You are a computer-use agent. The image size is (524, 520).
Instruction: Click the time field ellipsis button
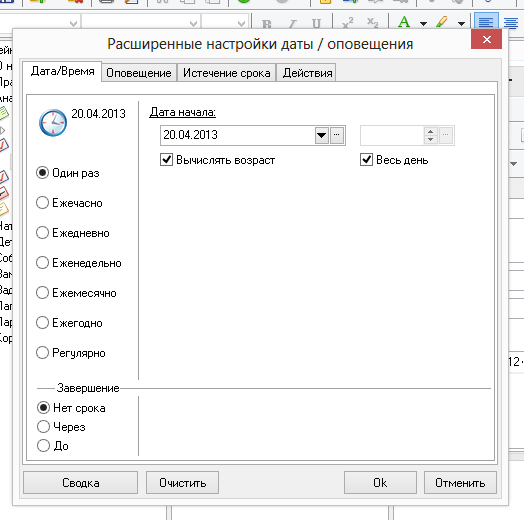(x=446, y=135)
